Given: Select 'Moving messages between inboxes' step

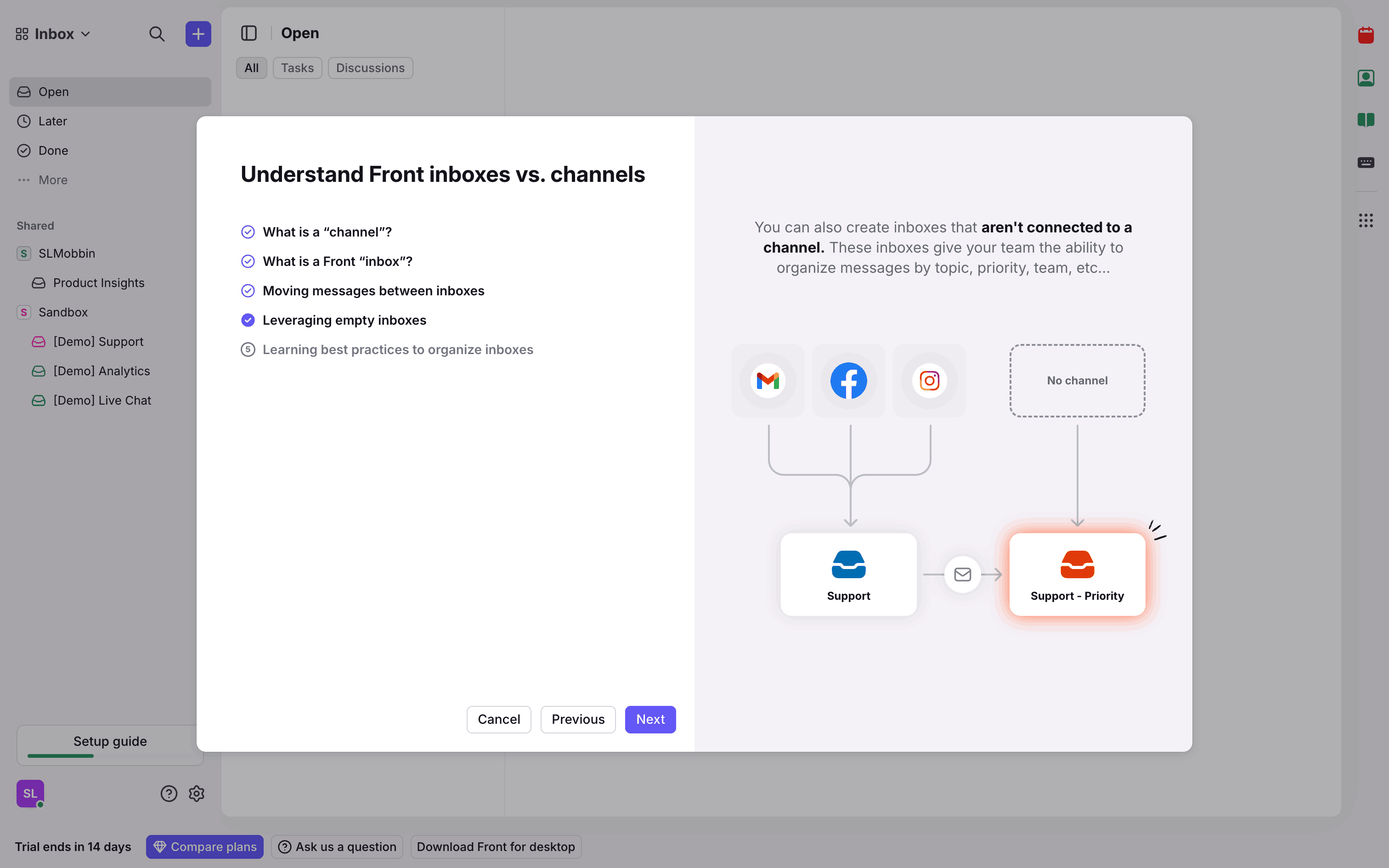Looking at the screenshot, I should 373,291.
